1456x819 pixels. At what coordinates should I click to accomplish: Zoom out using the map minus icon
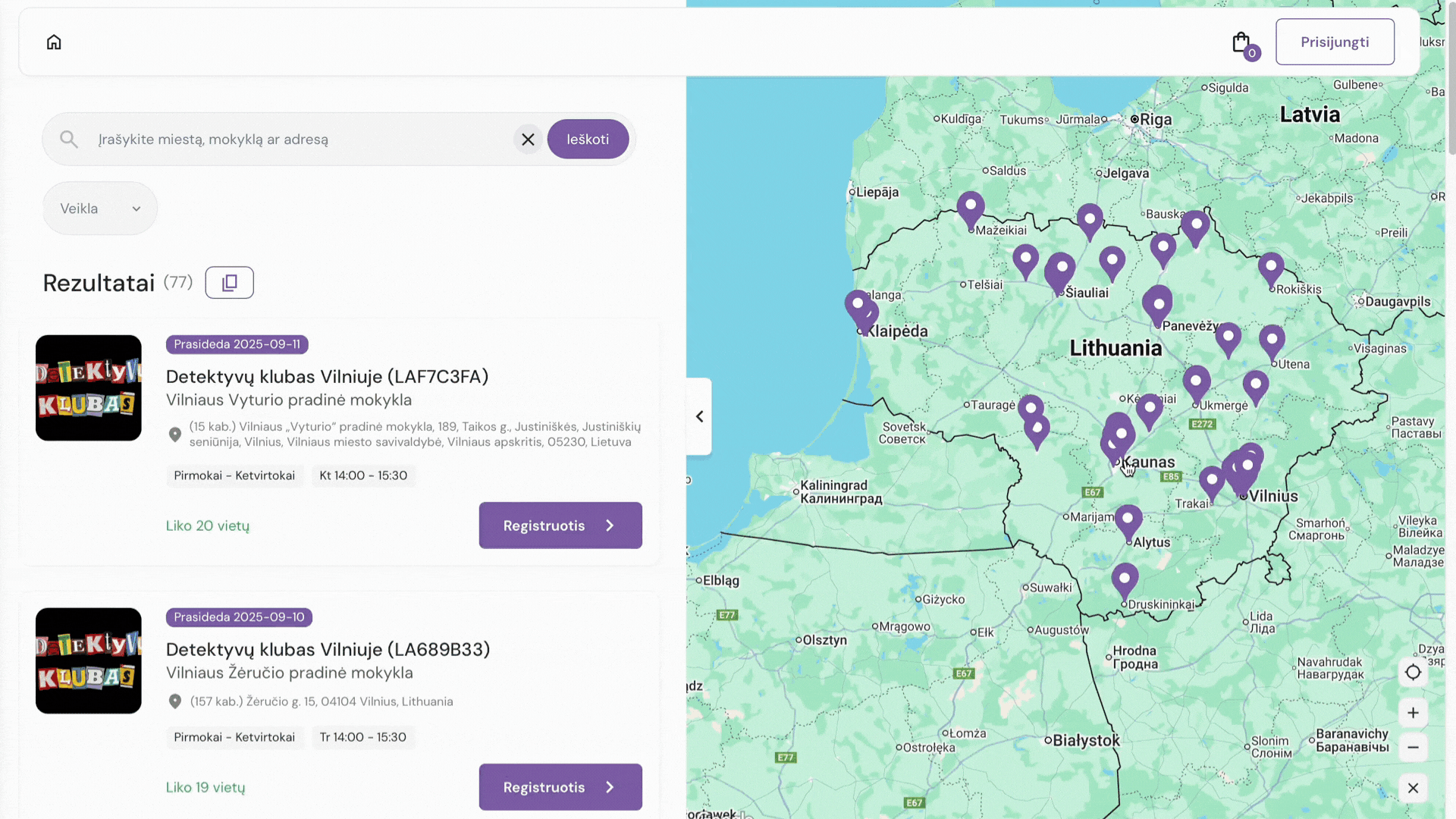pos(1414,747)
